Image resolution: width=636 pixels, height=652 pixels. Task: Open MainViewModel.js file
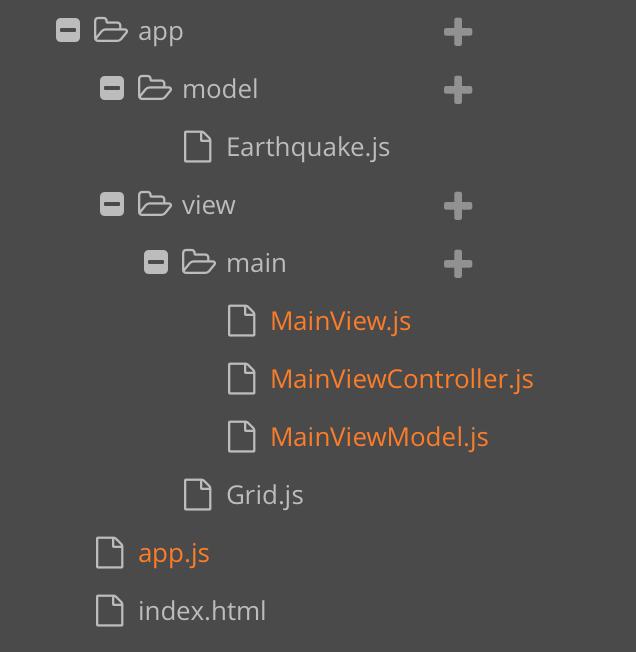(x=379, y=438)
